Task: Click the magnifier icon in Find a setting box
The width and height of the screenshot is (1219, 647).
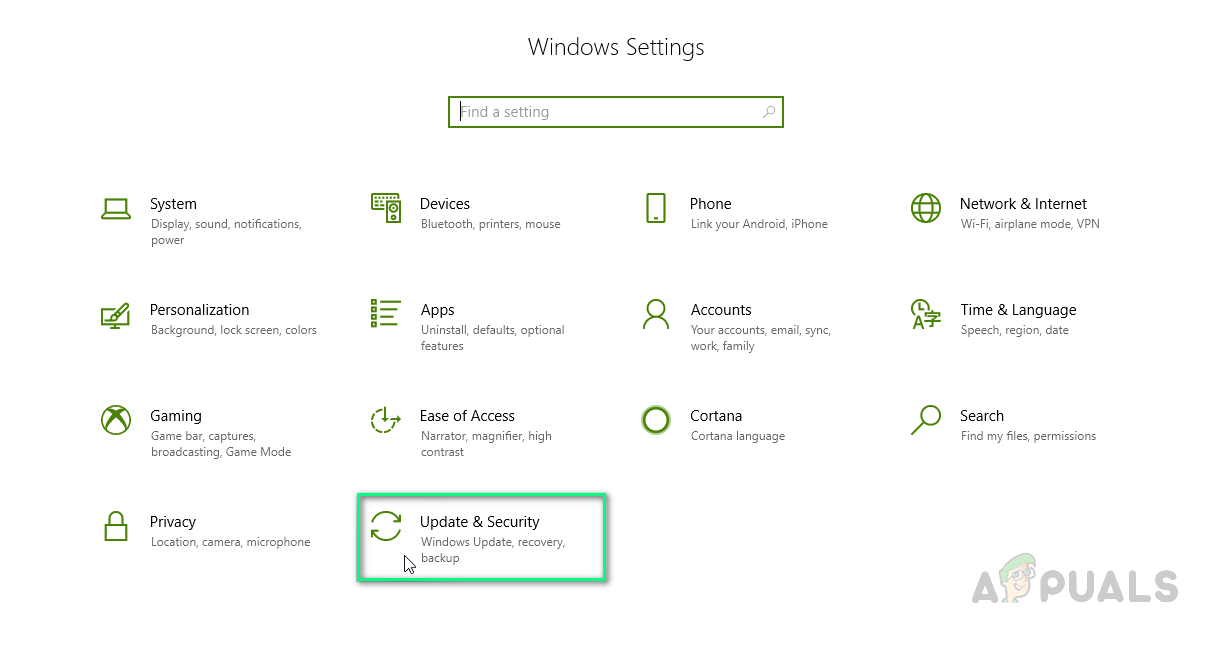Action: 769,112
